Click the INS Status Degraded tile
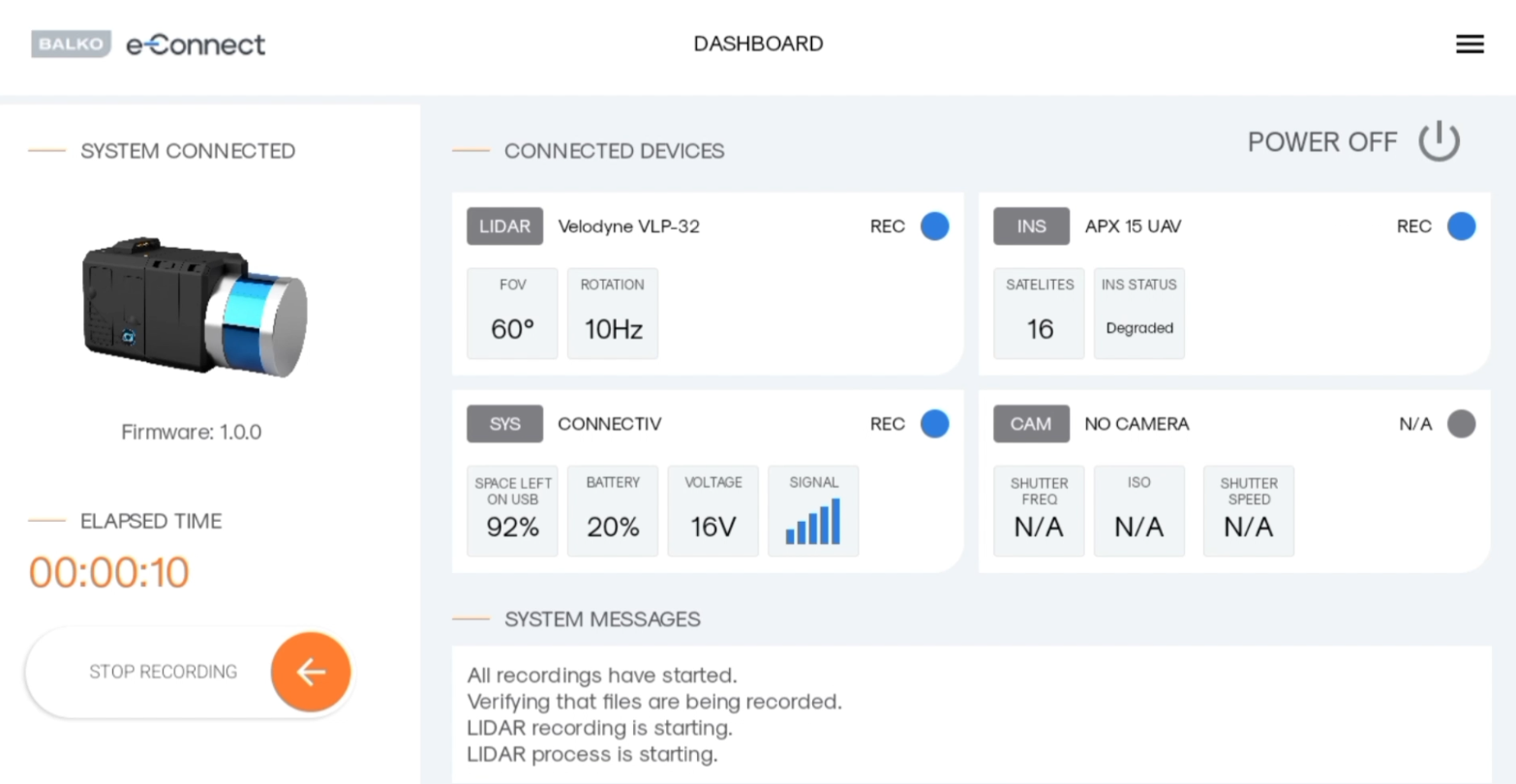1516x784 pixels. click(1139, 314)
